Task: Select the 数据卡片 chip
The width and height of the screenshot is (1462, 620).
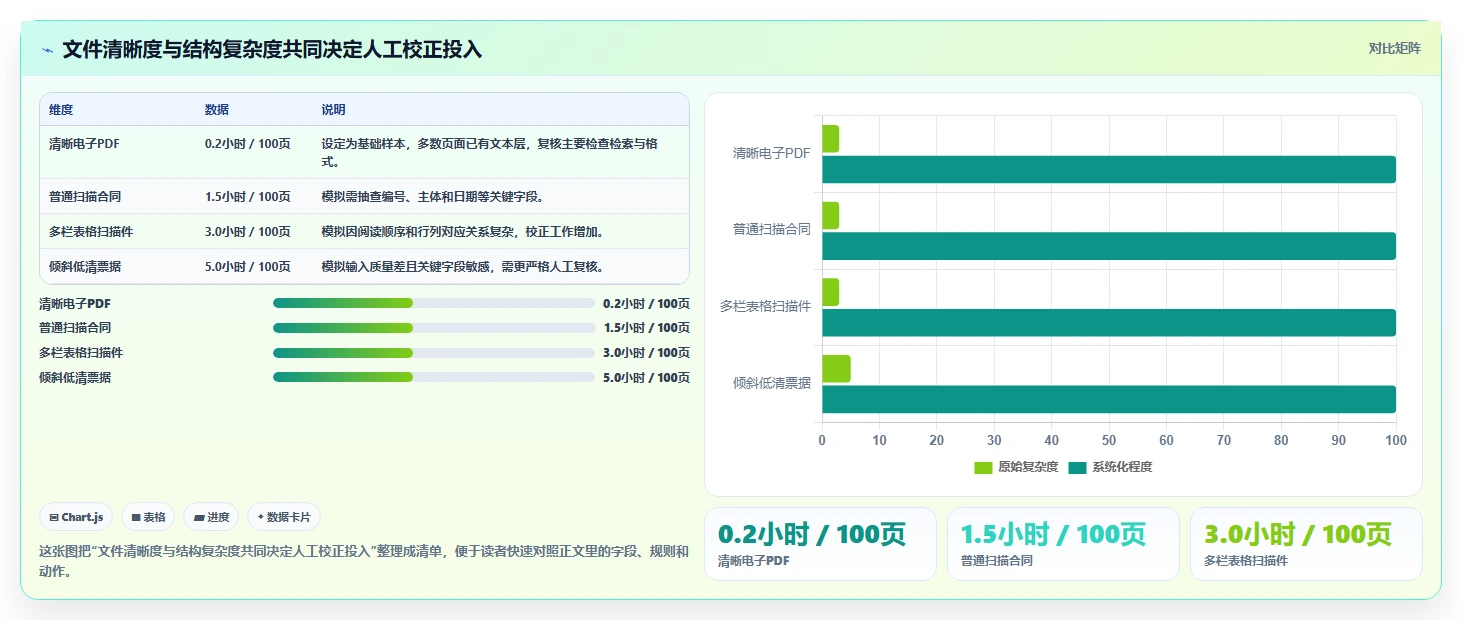Action: point(284,517)
